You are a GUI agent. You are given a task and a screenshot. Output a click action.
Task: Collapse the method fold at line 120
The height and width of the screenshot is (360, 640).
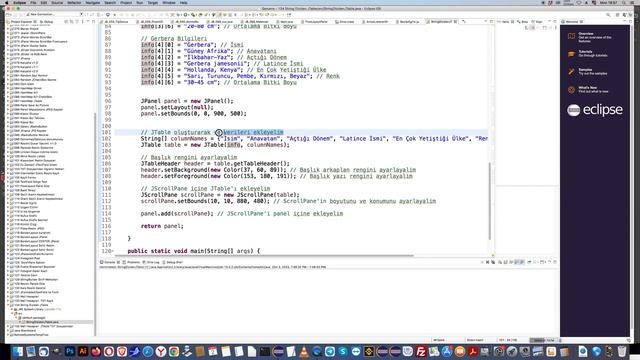tap(113, 251)
